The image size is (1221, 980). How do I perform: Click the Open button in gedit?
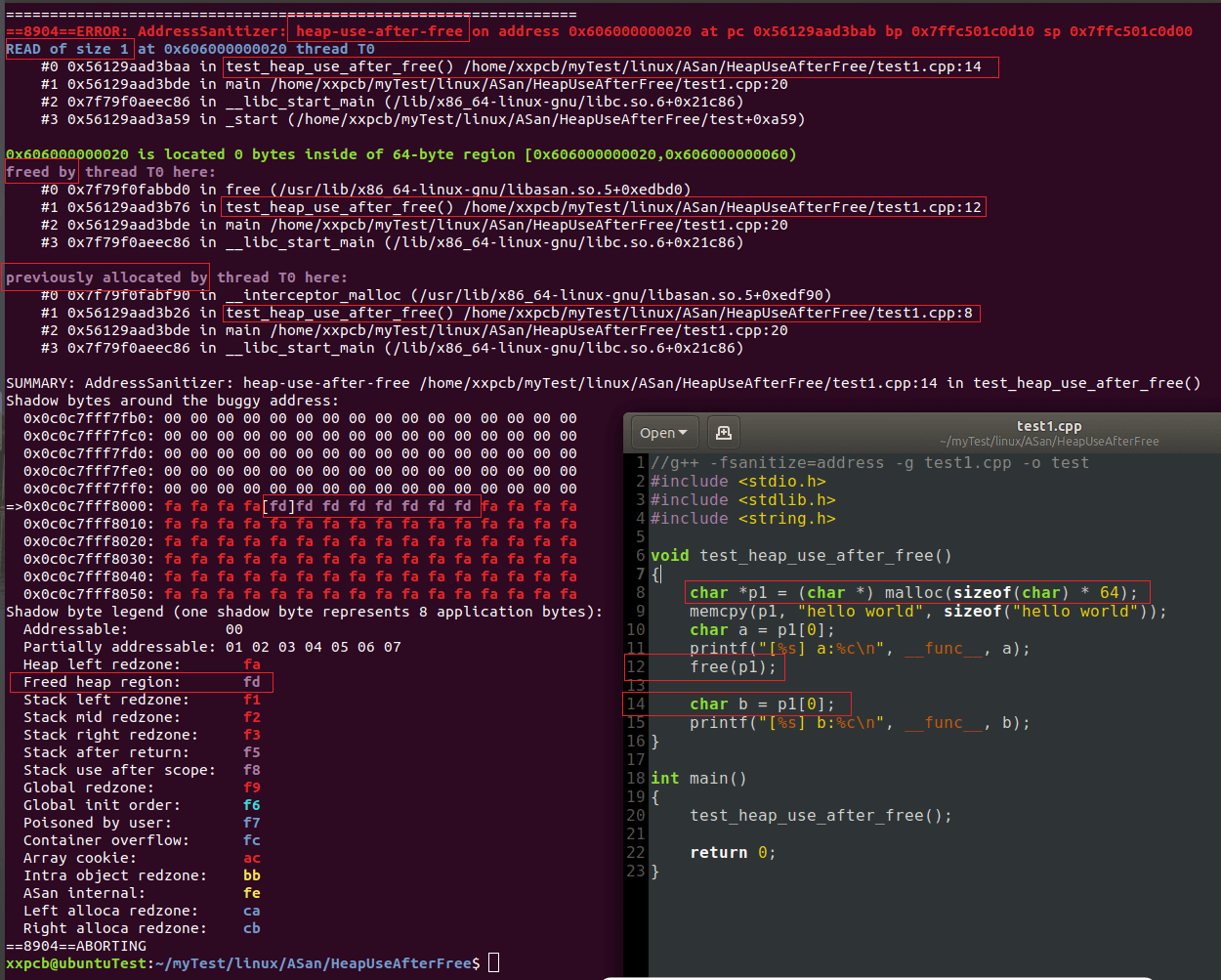tap(663, 432)
